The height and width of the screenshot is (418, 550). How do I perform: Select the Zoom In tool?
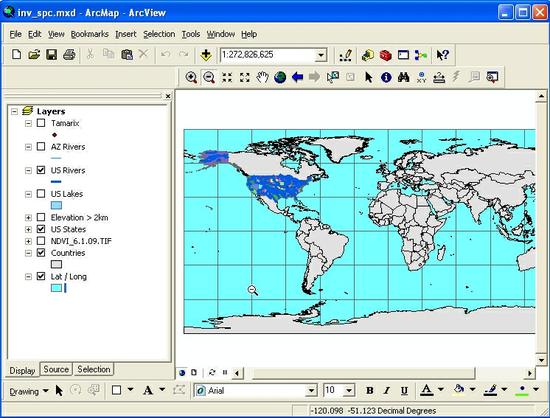(191, 77)
